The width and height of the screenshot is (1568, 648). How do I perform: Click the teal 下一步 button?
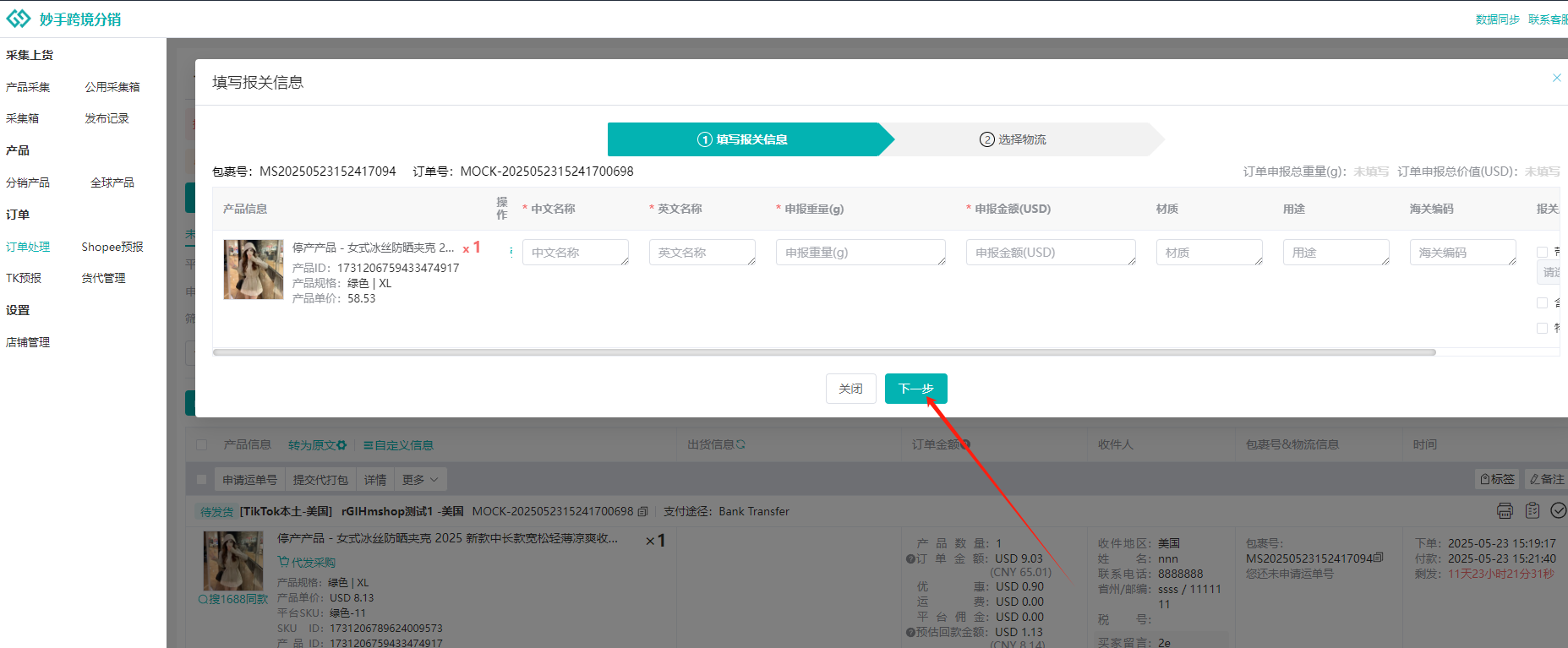coord(916,389)
